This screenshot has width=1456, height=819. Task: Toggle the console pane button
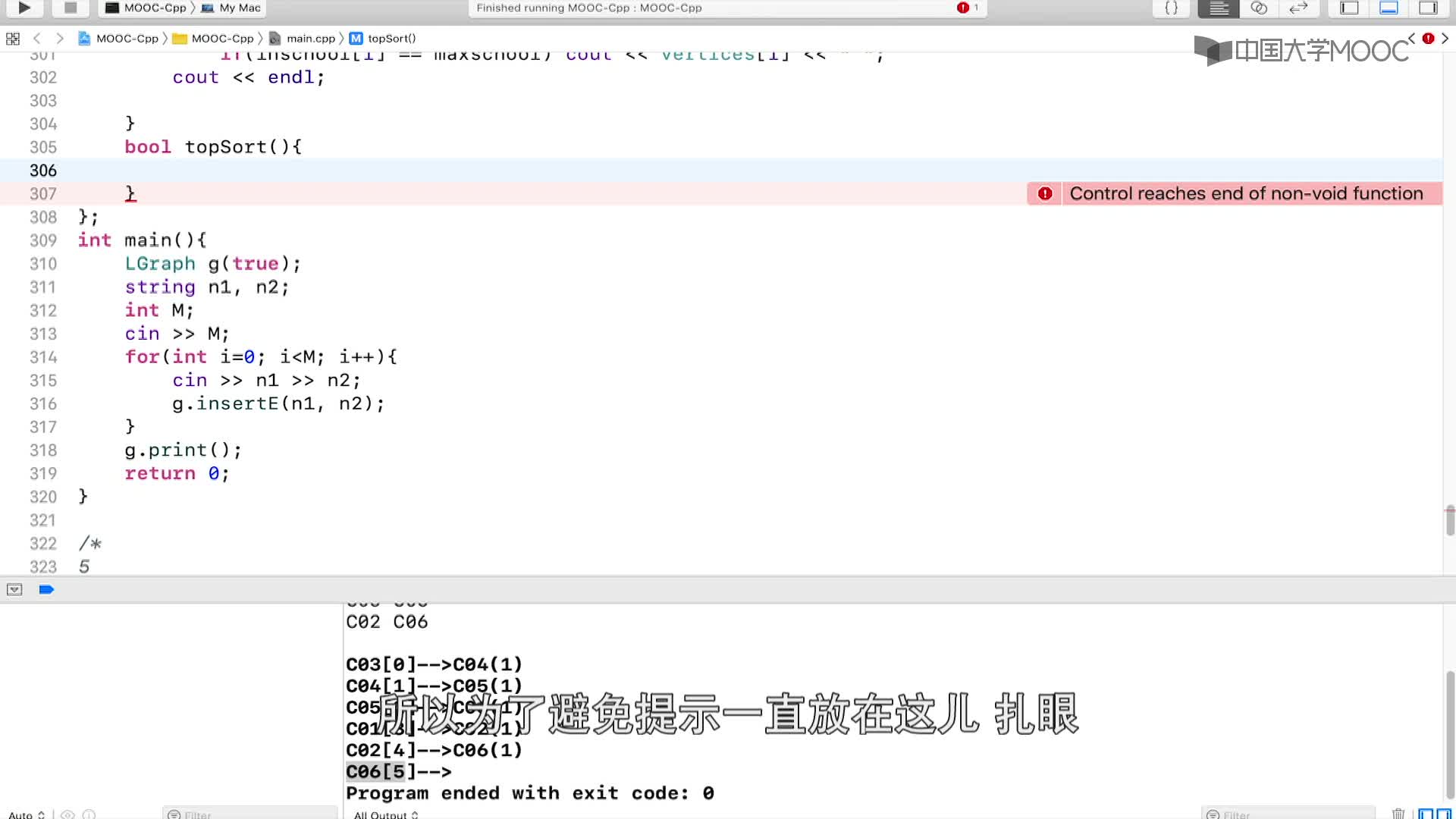[1444, 814]
